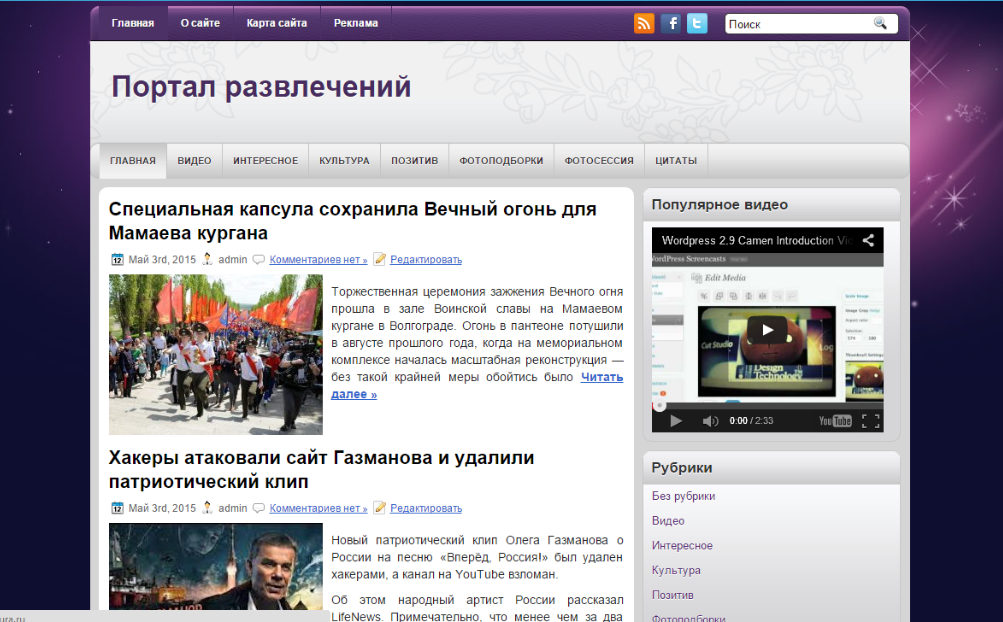This screenshot has width=1003, height=622.
Task: Click Комментариев нет under Gazmanov post
Action: (x=319, y=508)
